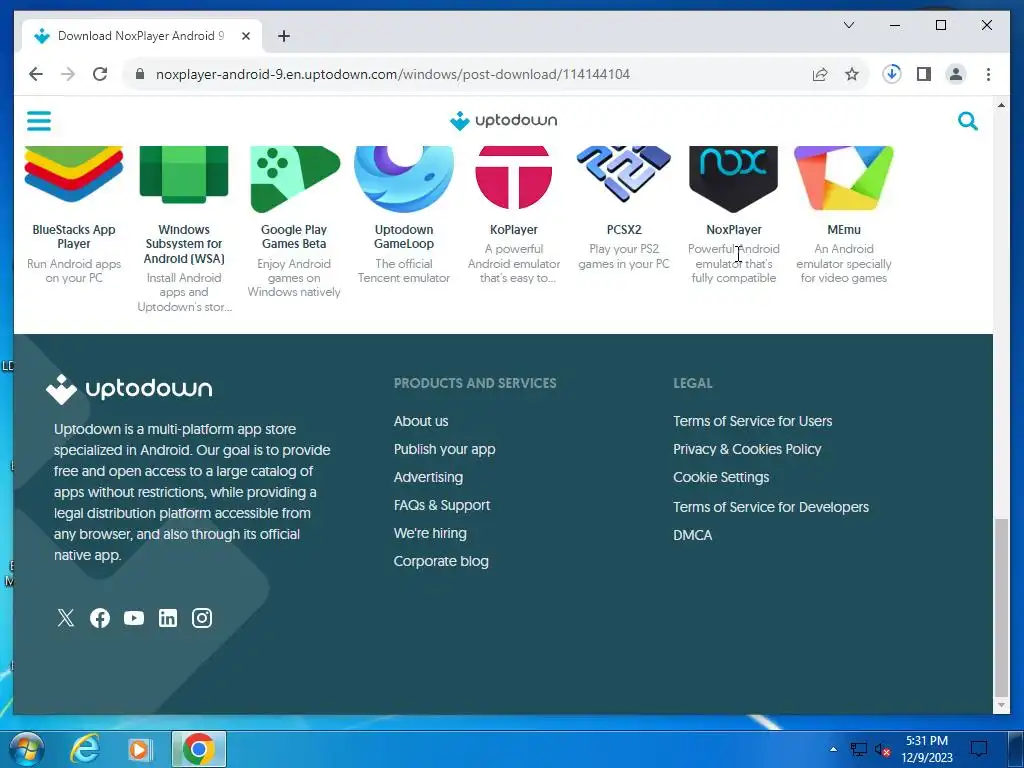This screenshot has width=1024, height=768.
Task: Click the Uptodown logo in page header
Action: [x=504, y=120]
